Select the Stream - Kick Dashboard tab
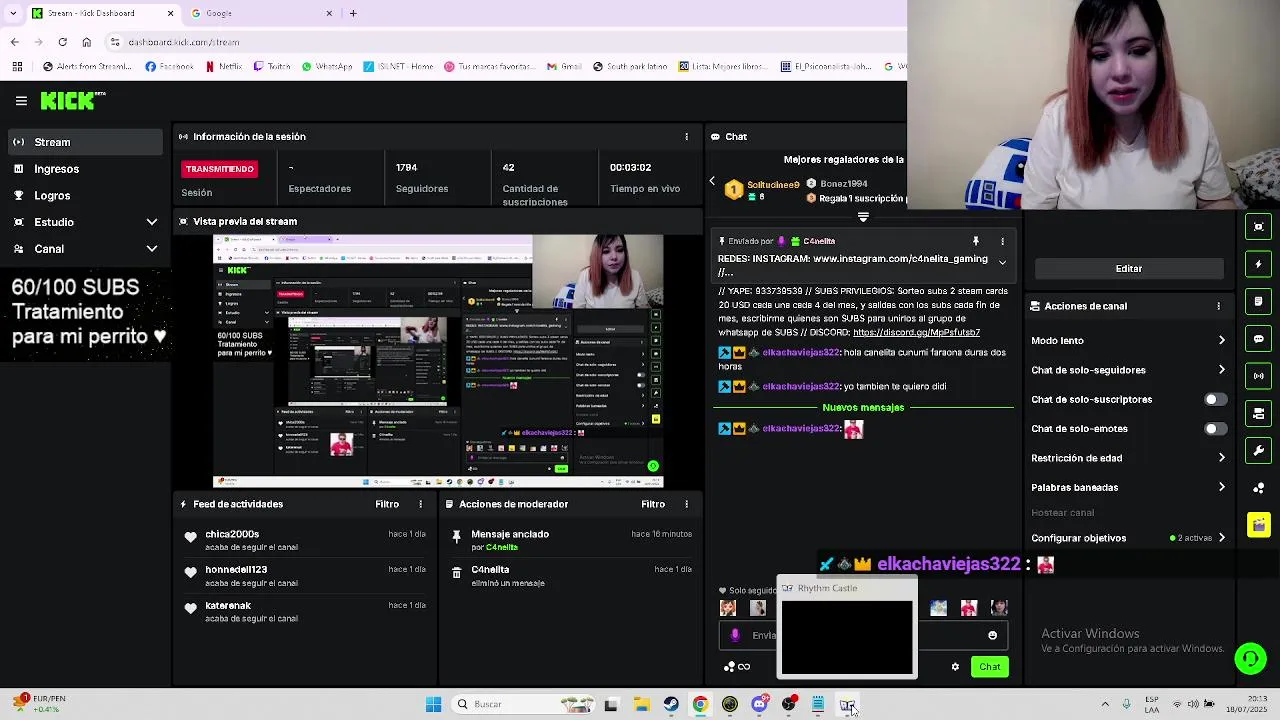1280x720 pixels. 103,13
